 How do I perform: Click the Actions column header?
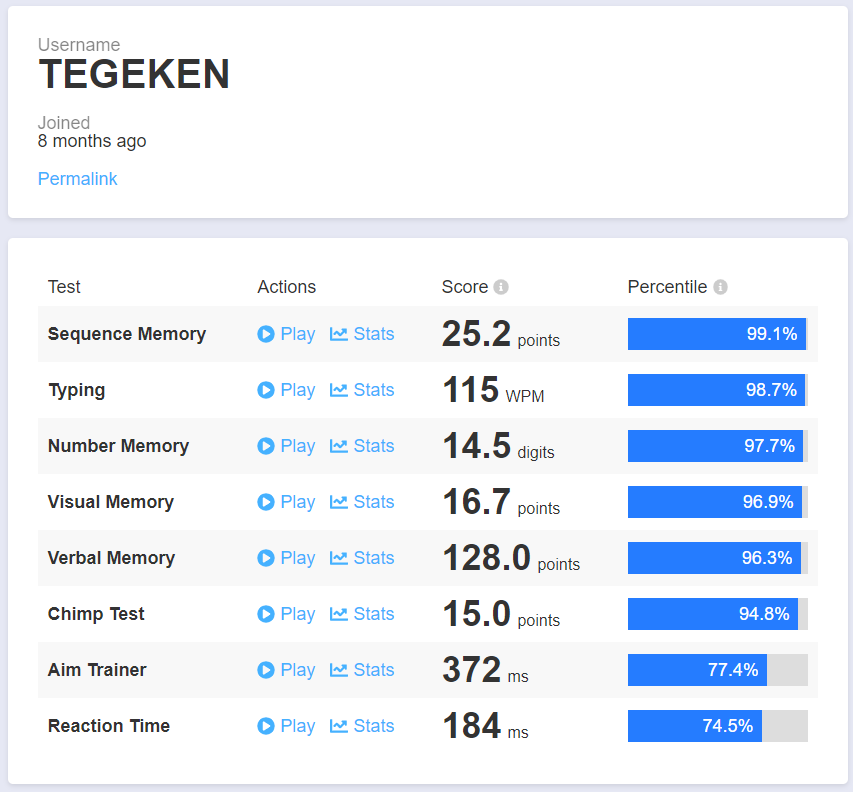(x=286, y=286)
